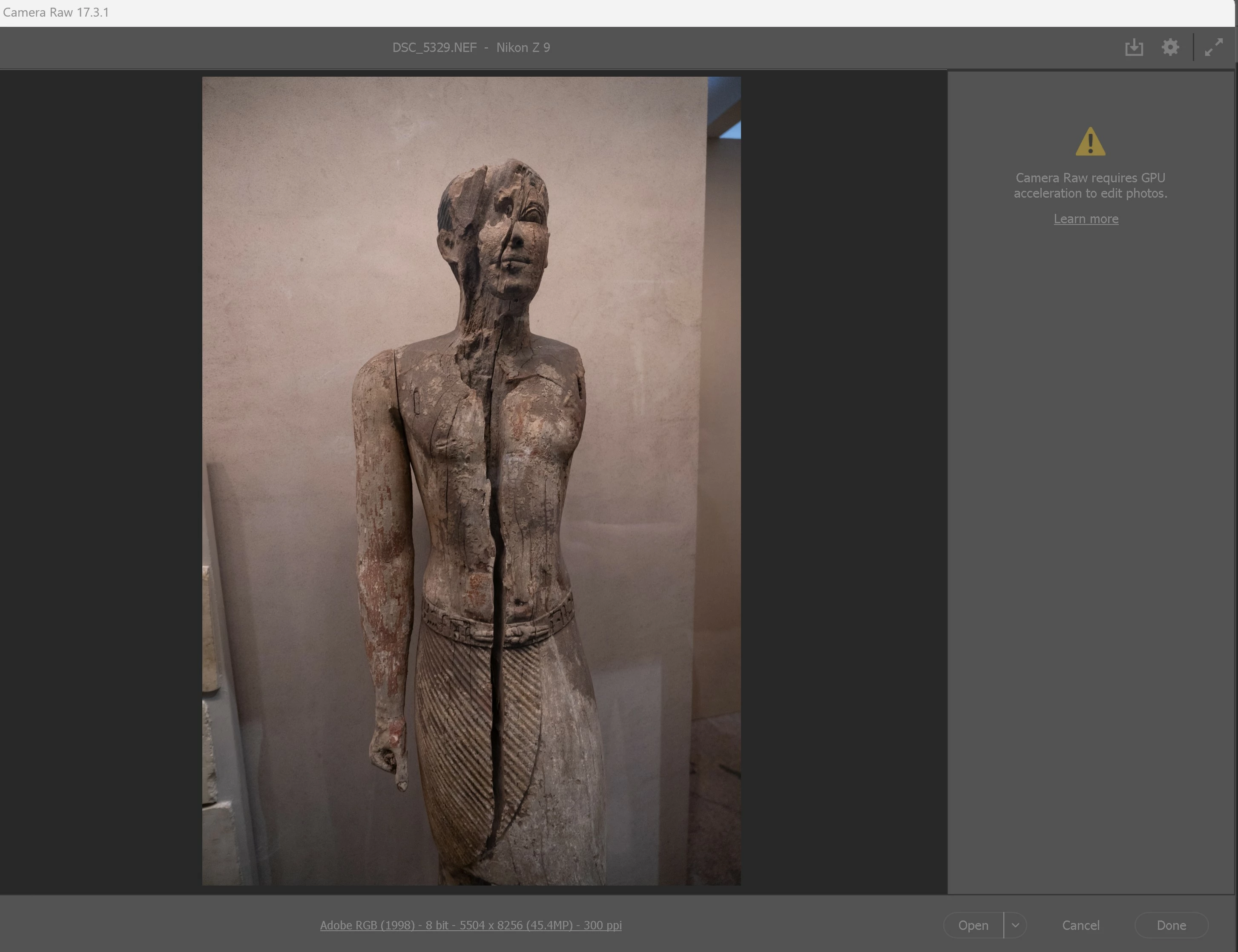
Task: Click the DSC_5329.NEF filename header text
Action: coord(434,48)
